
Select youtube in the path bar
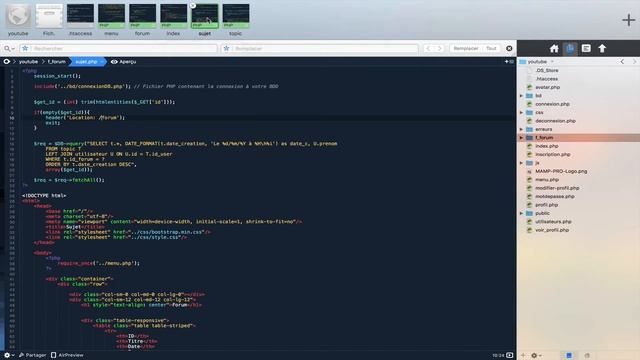pos(28,62)
